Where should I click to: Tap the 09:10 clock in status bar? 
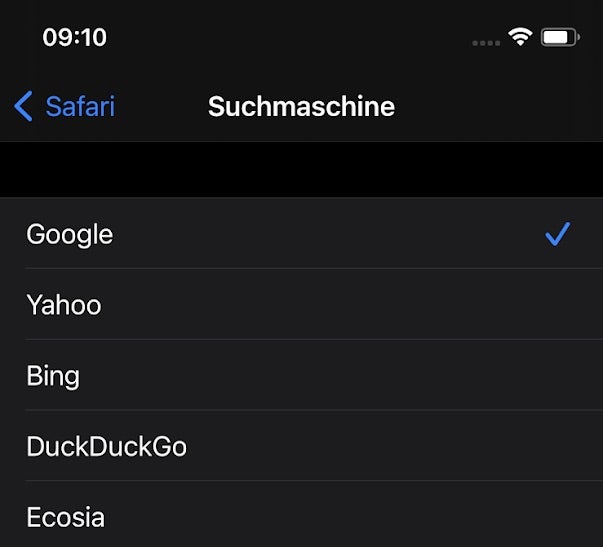tap(74, 38)
